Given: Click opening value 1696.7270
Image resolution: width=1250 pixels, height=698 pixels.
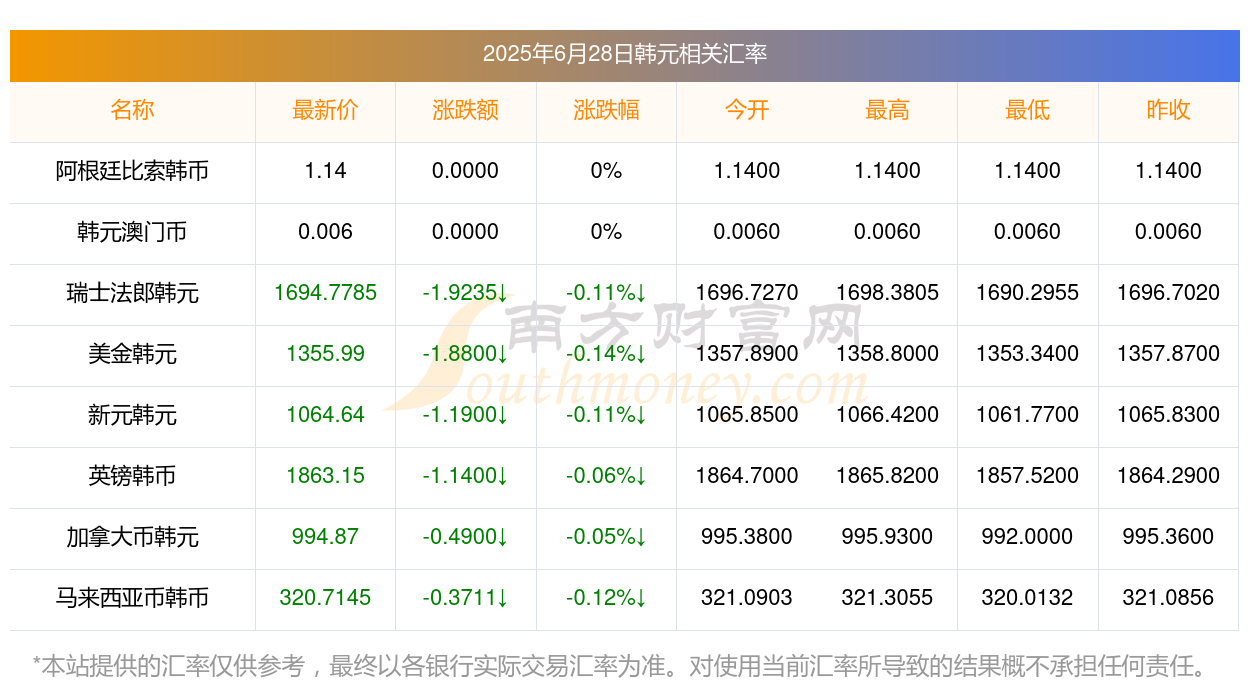Looking at the screenshot, I should tap(747, 293).
